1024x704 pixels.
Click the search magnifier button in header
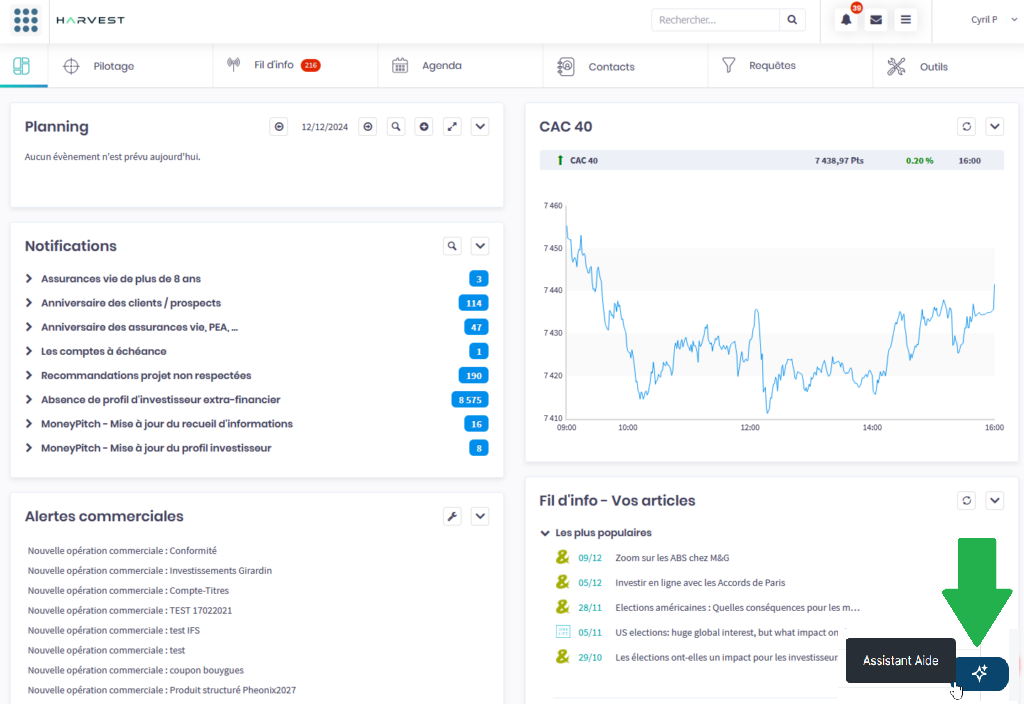[792, 20]
